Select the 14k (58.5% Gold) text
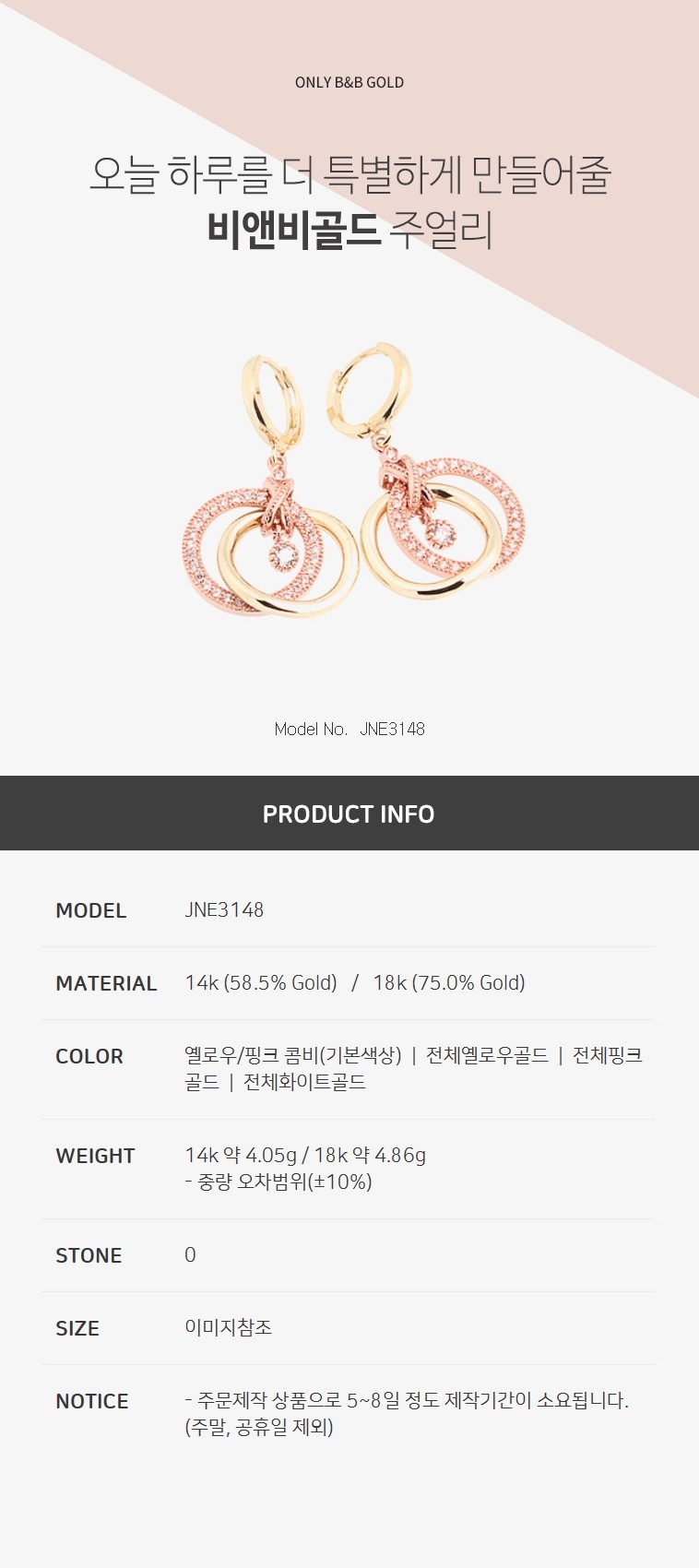The width and height of the screenshot is (699, 1568). (x=261, y=983)
